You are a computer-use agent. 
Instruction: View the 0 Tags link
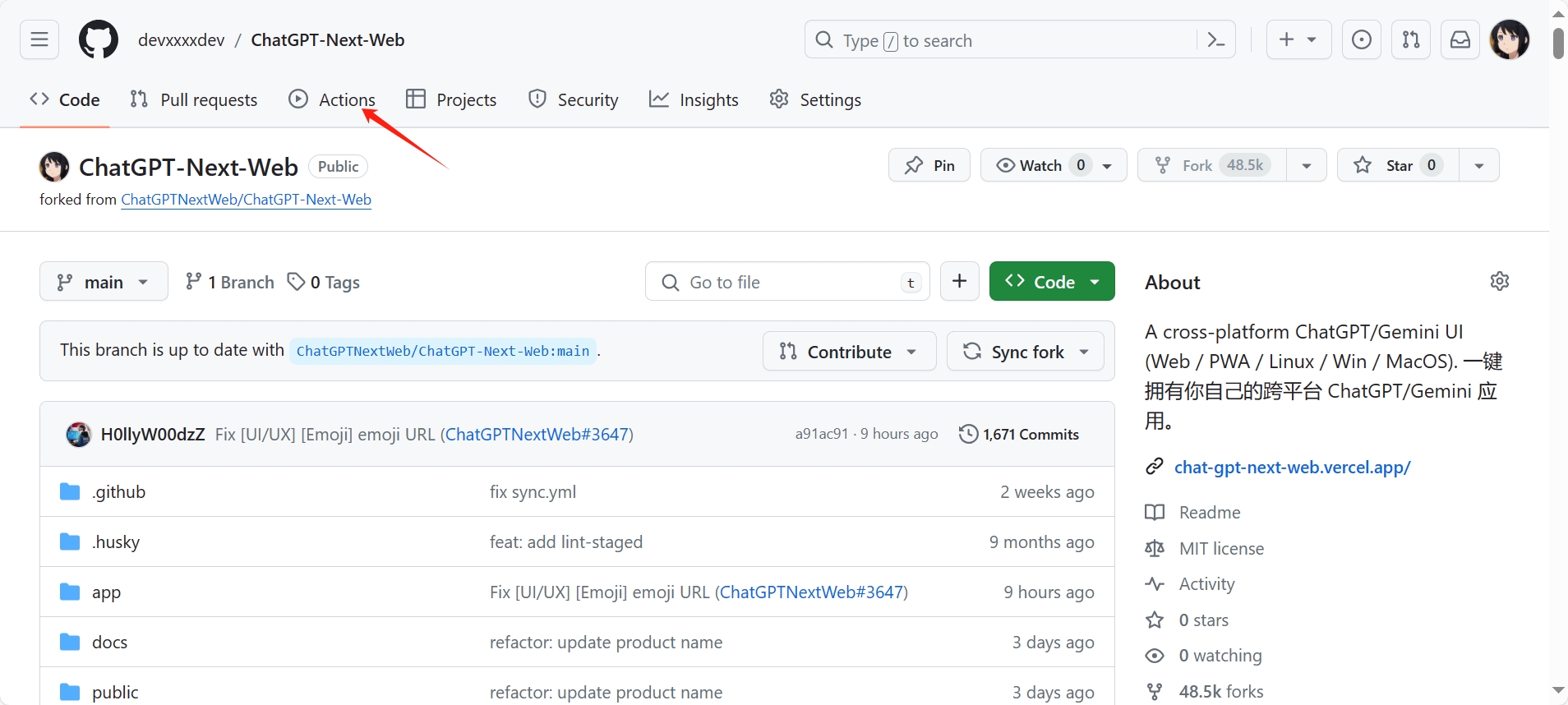(324, 282)
